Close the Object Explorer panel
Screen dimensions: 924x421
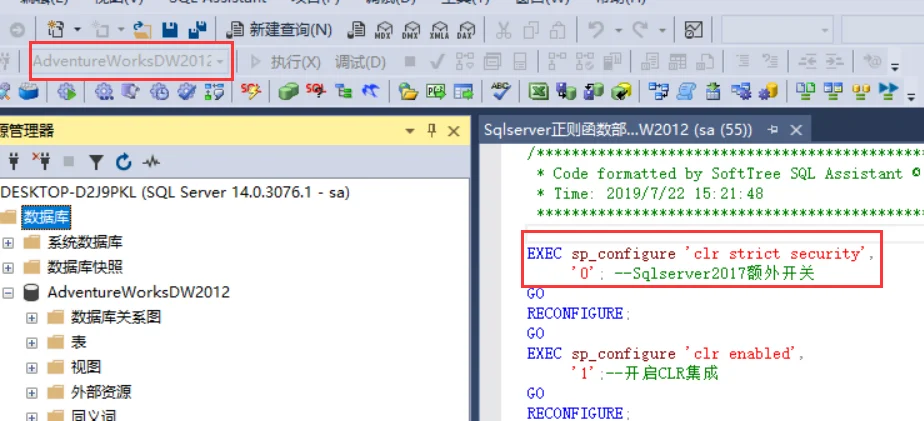453,131
